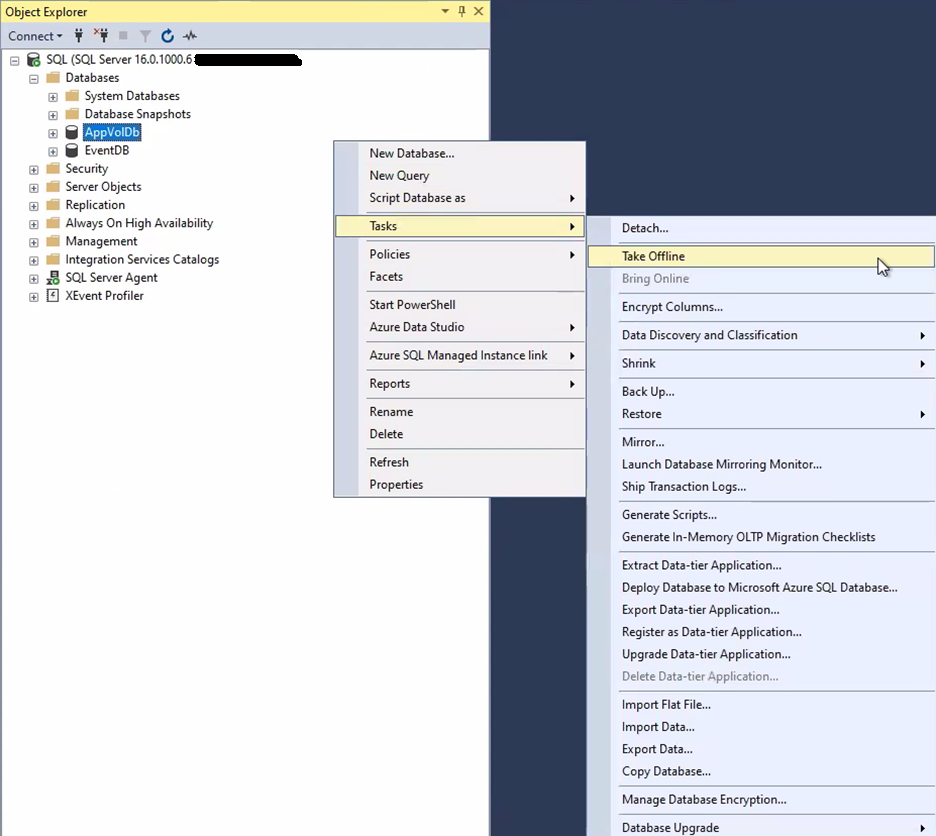
Task: Click the Refresh icon in Object Explorer toolbar
Action: pos(167,36)
